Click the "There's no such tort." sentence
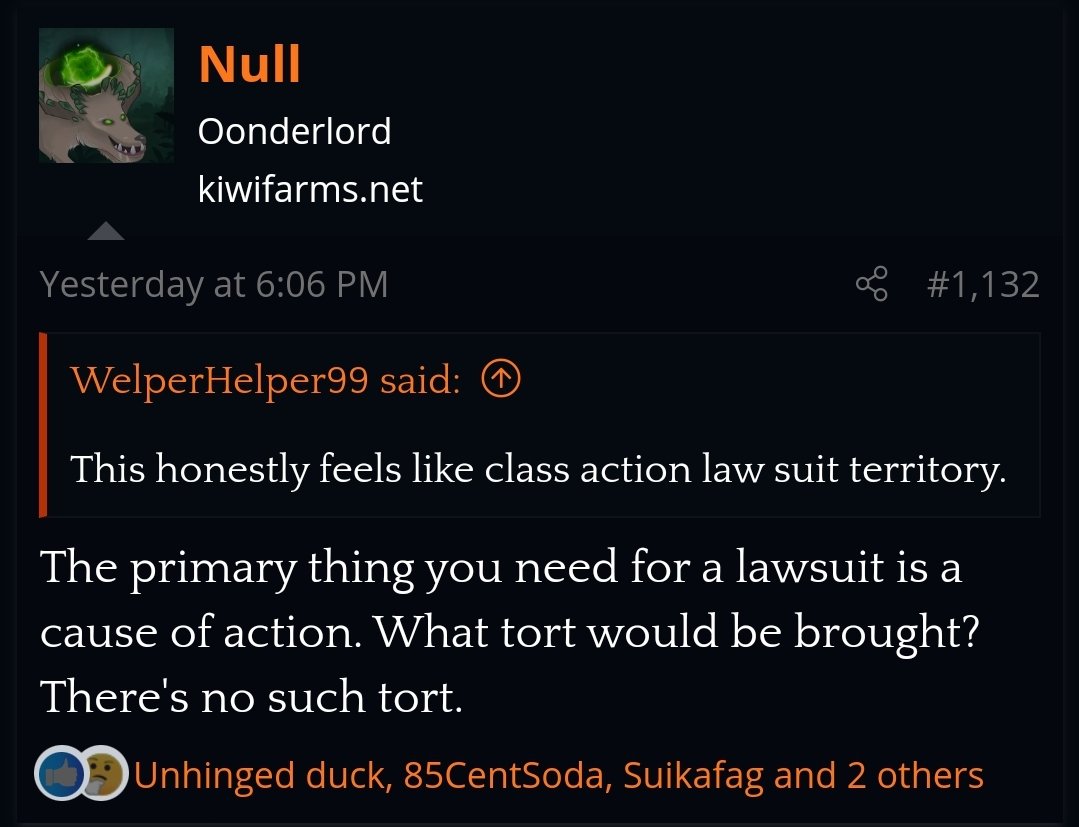 (x=252, y=696)
